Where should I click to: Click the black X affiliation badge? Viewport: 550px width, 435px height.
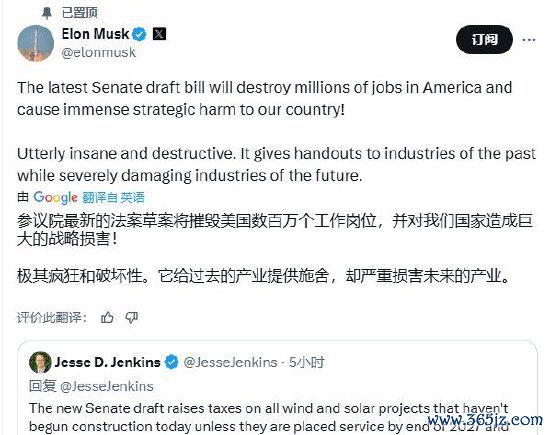(x=159, y=34)
